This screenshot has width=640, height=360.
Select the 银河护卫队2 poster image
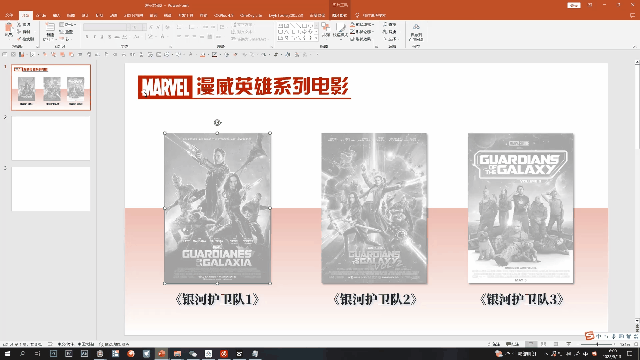click(374, 208)
